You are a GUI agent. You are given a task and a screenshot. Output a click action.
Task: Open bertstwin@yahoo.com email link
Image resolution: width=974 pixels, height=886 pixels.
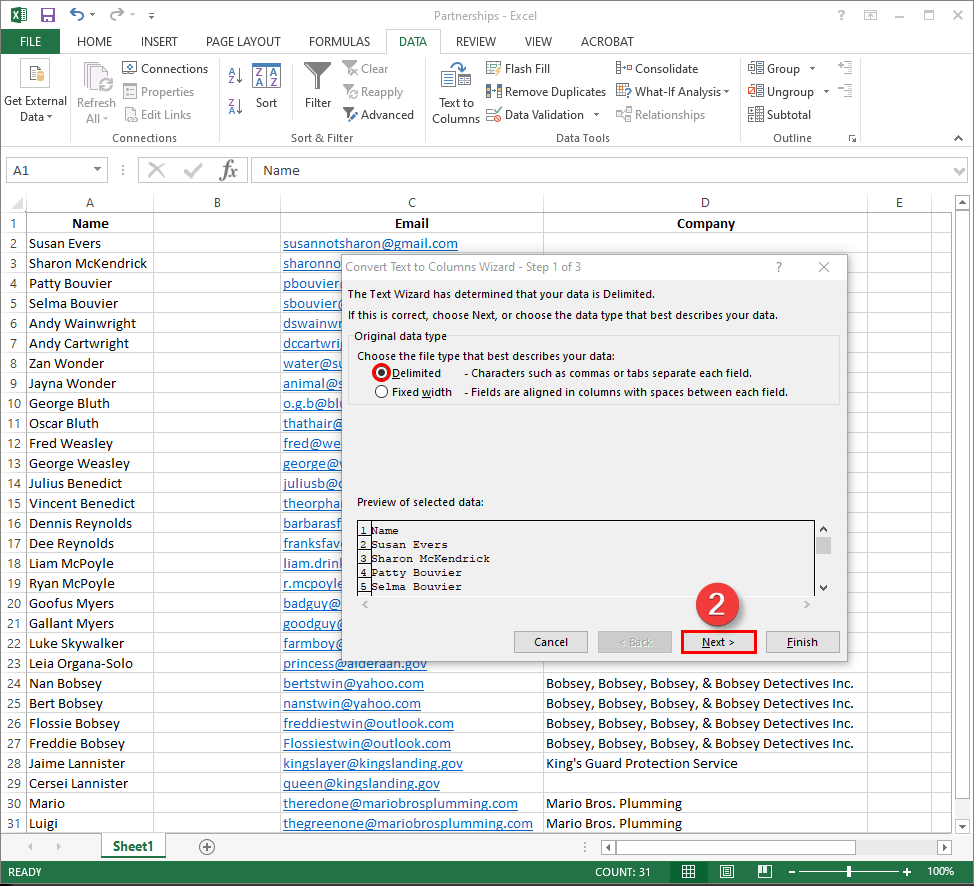point(353,683)
